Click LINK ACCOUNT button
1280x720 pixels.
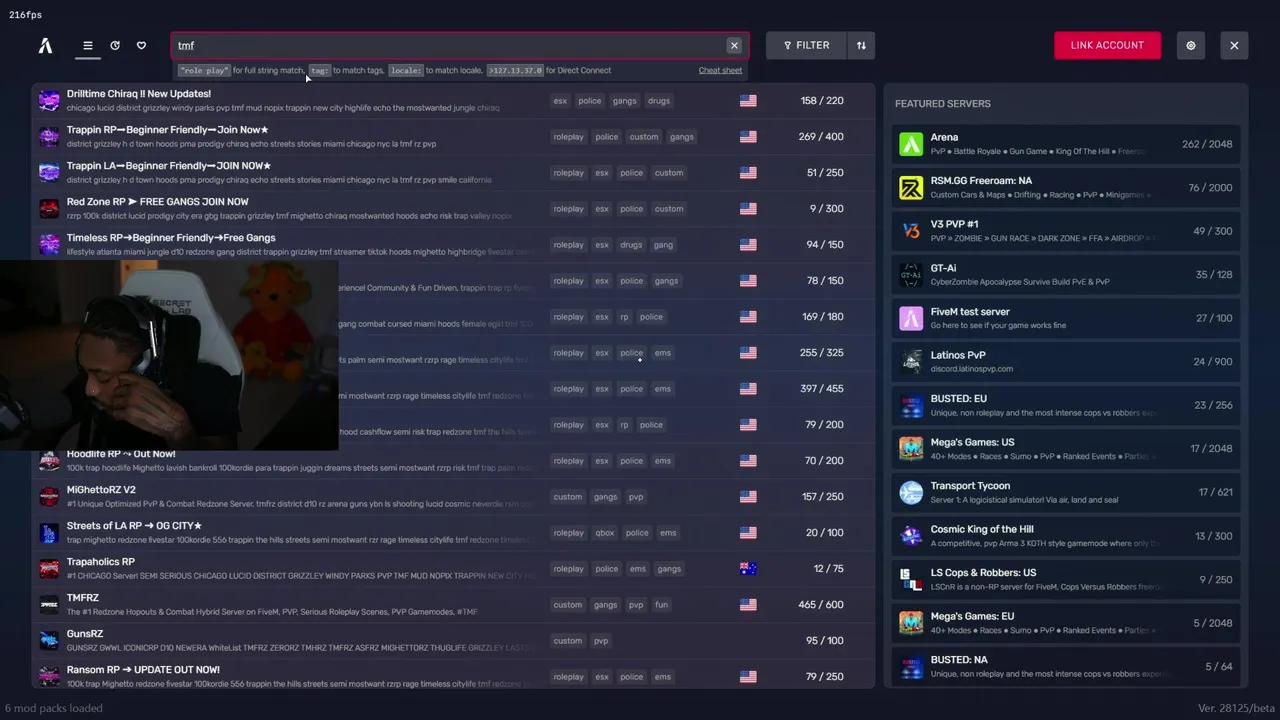click(1107, 45)
